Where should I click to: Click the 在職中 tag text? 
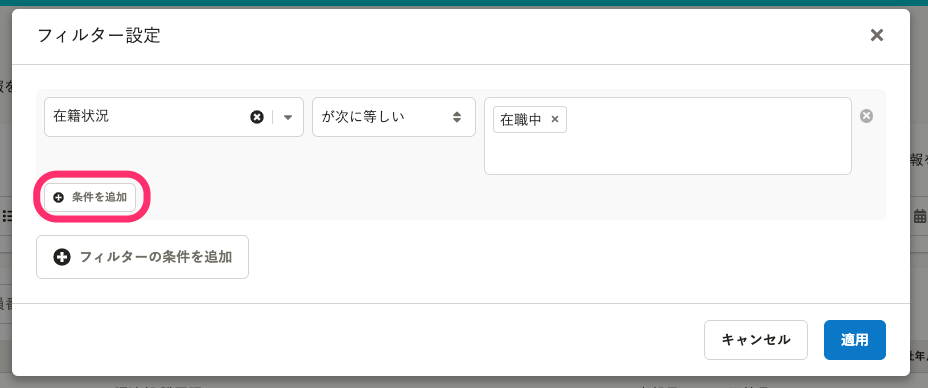521,119
